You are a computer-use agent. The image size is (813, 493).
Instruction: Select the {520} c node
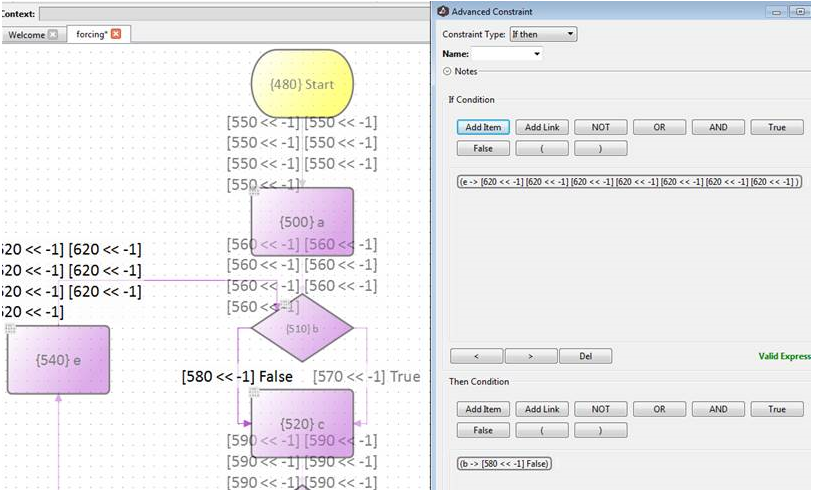click(302, 424)
